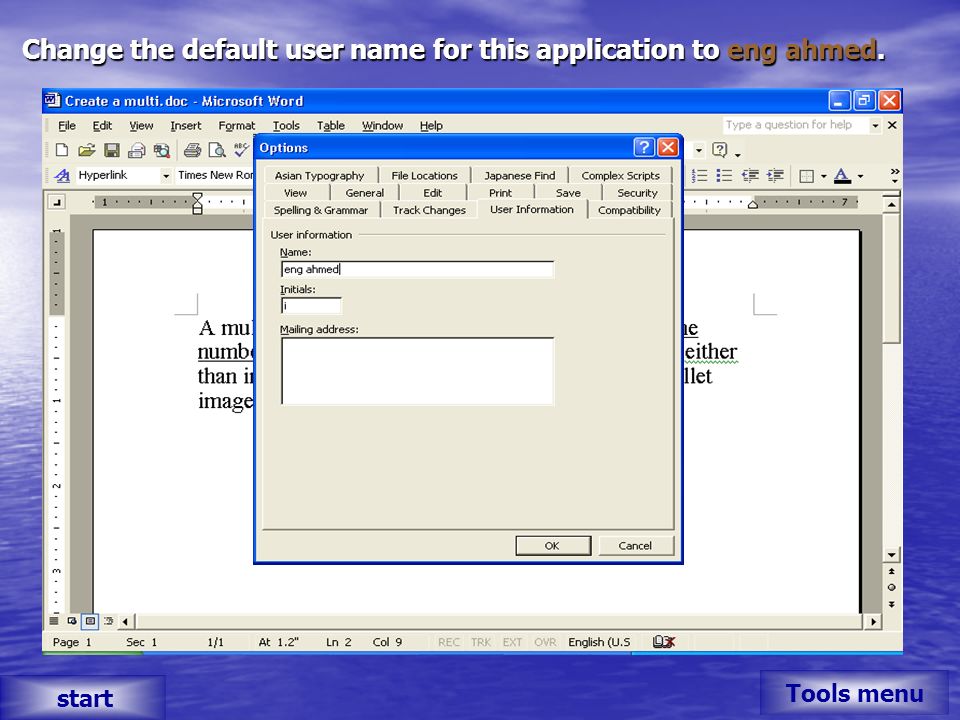Image resolution: width=960 pixels, height=720 pixels.
Task: Click the Next page double arrow
Action: click(891, 604)
